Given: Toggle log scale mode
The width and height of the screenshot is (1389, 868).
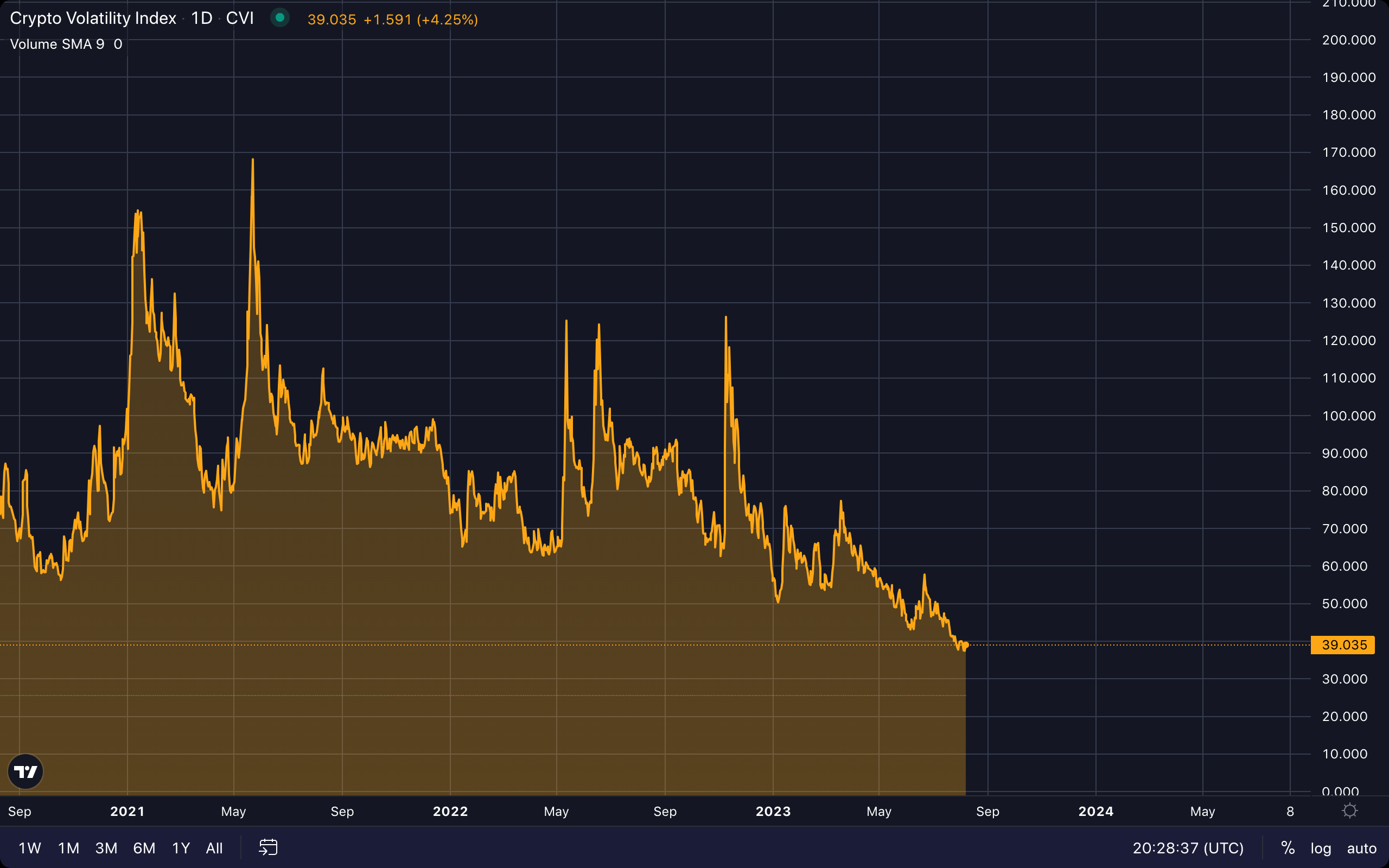Looking at the screenshot, I should [1320, 848].
